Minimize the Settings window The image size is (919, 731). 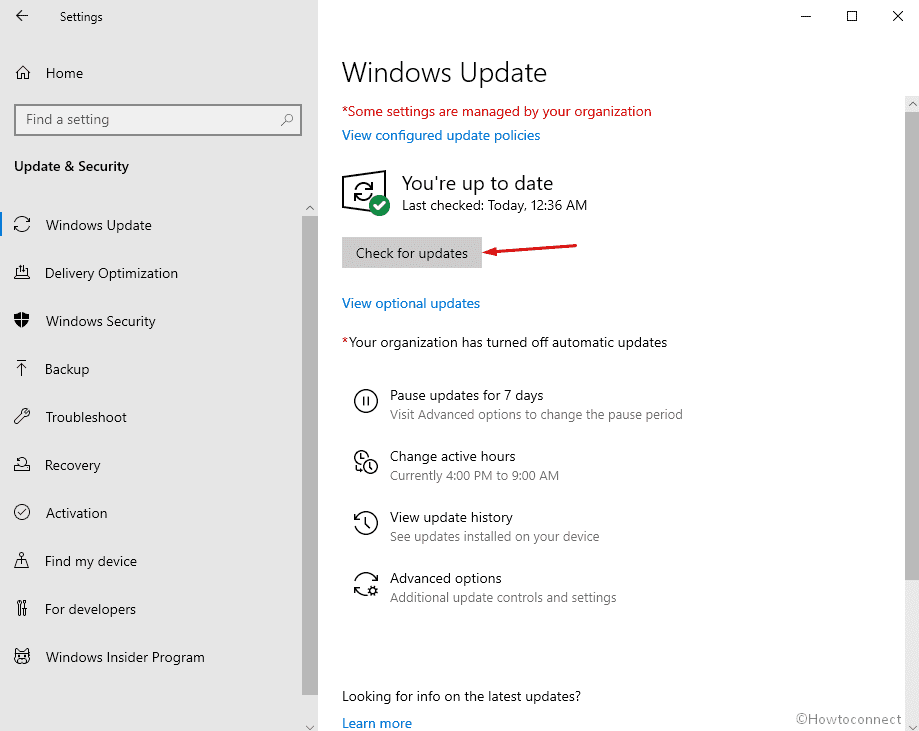tap(806, 16)
